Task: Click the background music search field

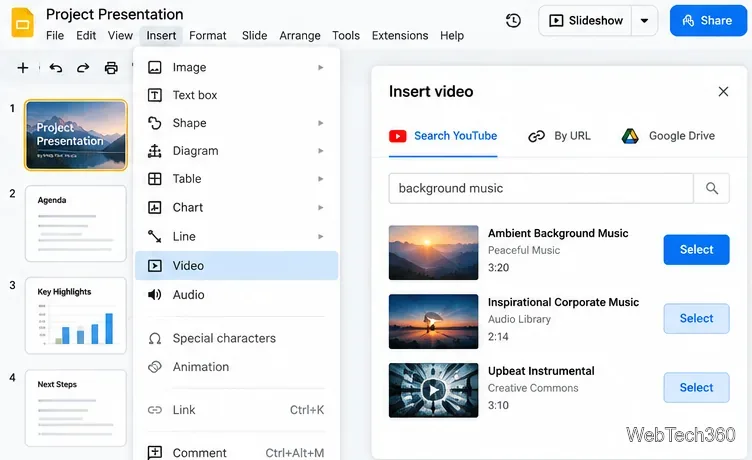Action: point(541,189)
